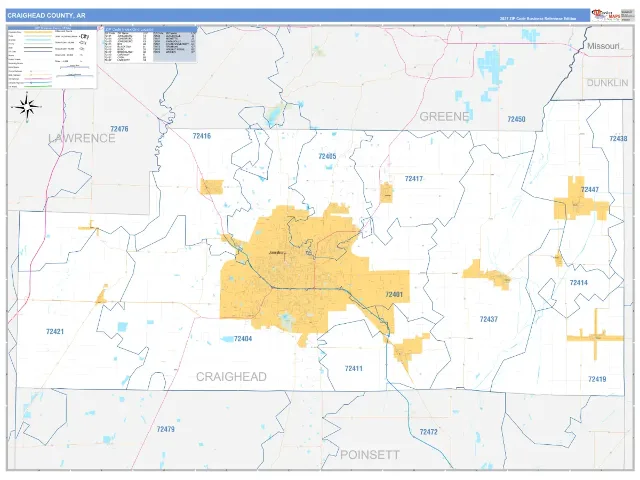
Task: Click the LAWRENCE county name label
Action: click(x=82, y=138)
